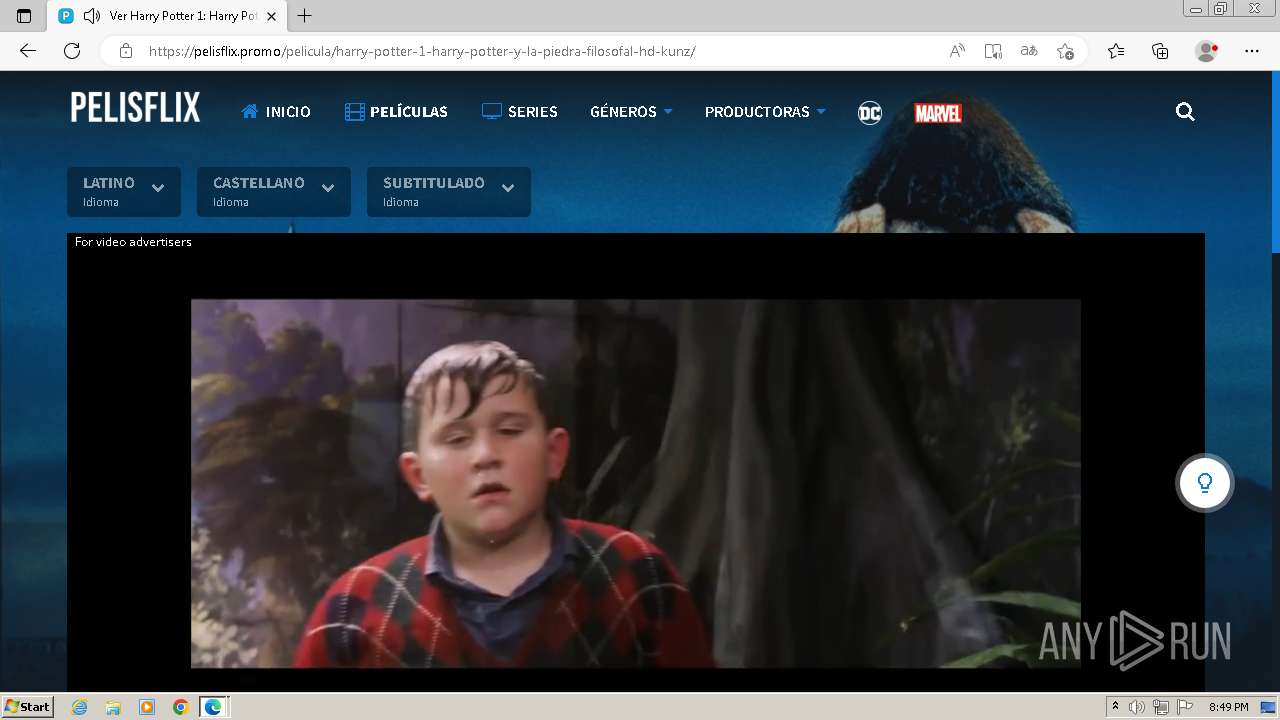The height and width of the screenshot is (720, 1280).
Task: Expand the GÉNEROS dropdown menu
Action: pos(631,112)
